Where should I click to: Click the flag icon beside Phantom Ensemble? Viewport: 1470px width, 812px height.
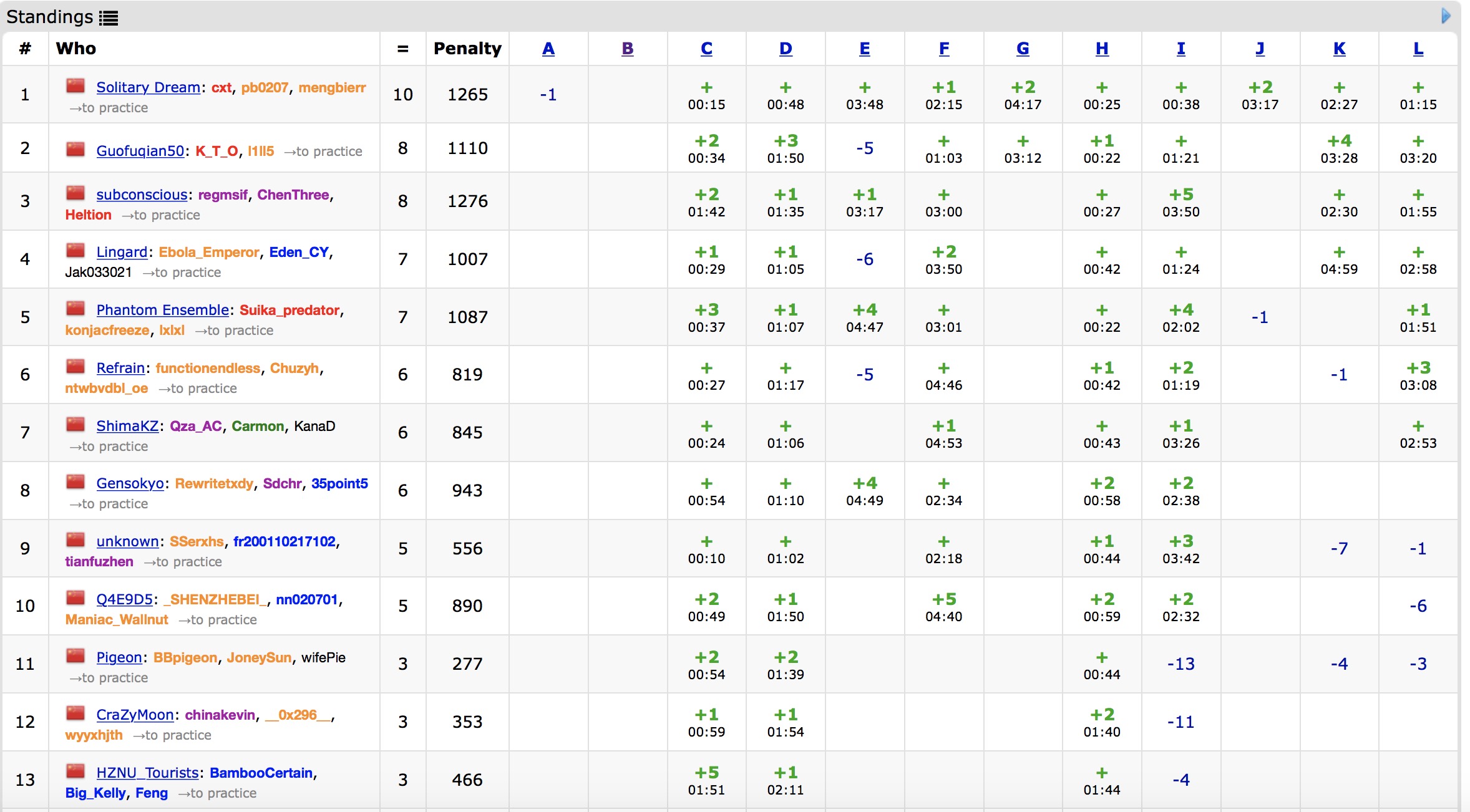tap(75, 309)
